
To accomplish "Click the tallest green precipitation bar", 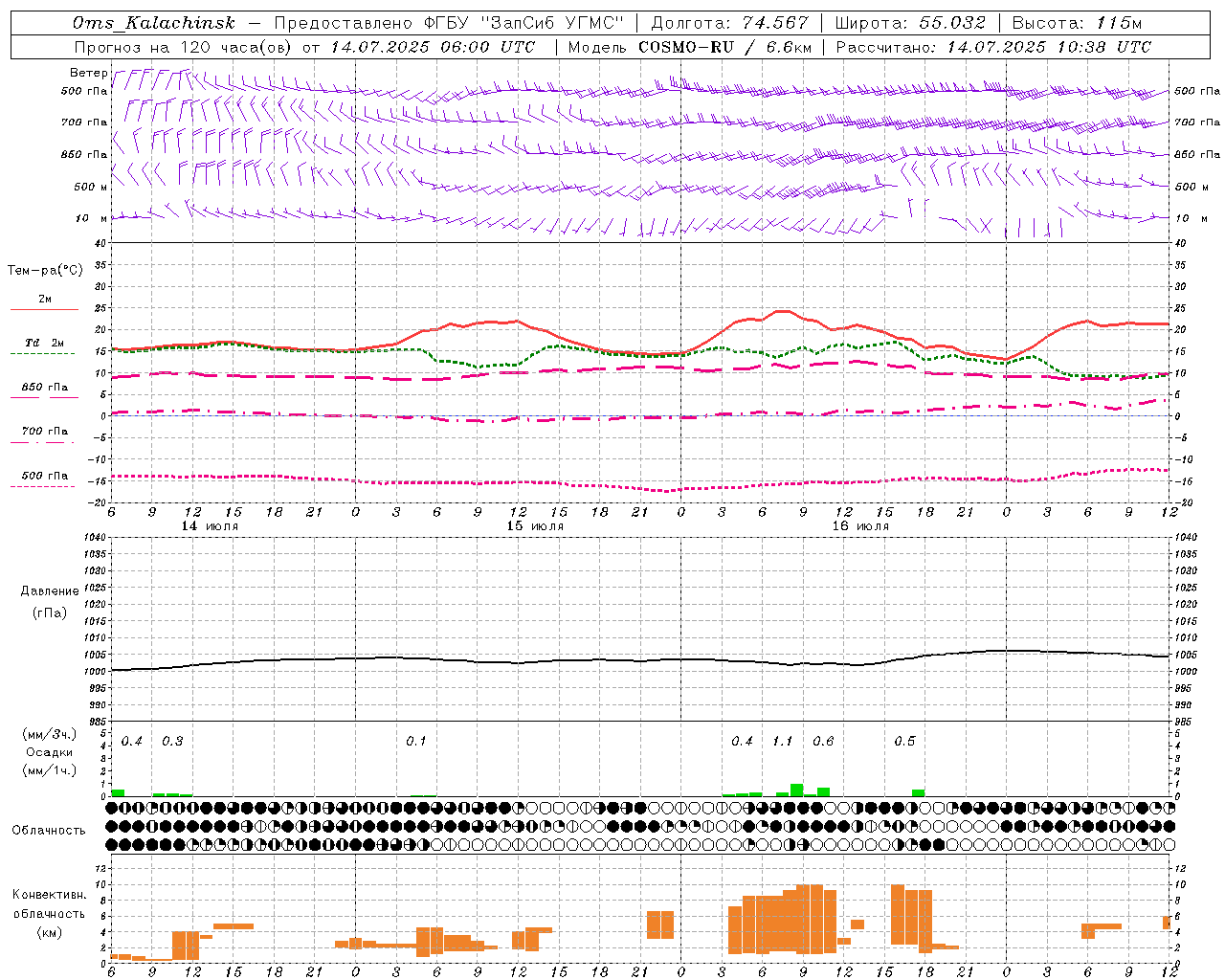I will coord(796,791).
